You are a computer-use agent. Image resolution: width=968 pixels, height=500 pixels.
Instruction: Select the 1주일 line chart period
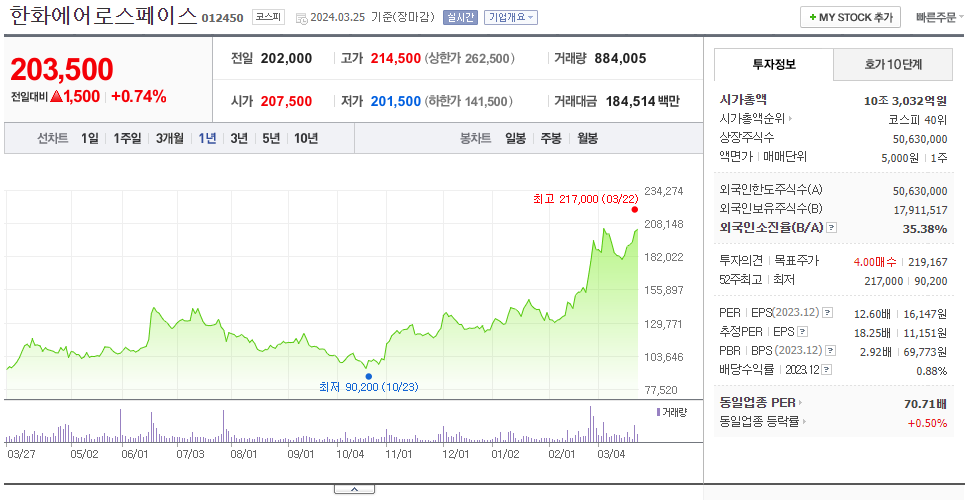(x=127, y=138)
